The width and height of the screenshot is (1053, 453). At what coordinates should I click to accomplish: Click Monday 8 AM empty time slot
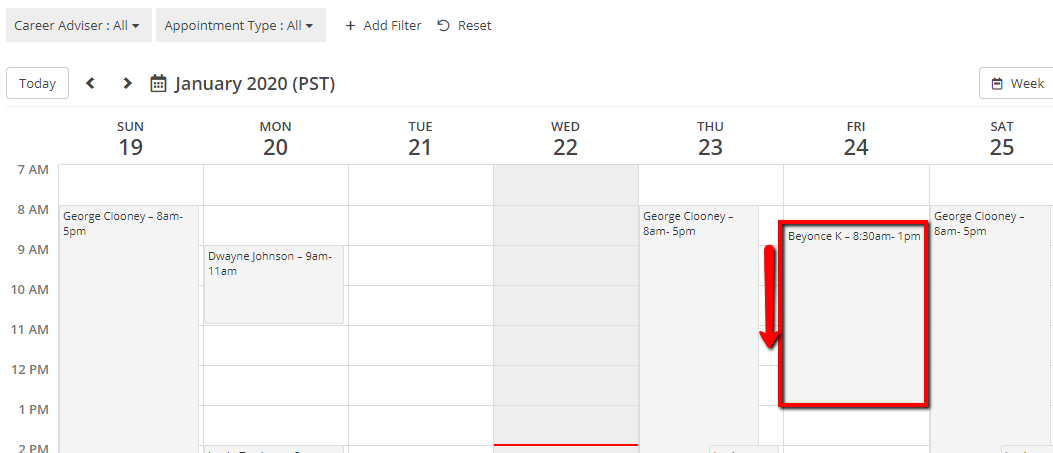click(x=275, y=225)
